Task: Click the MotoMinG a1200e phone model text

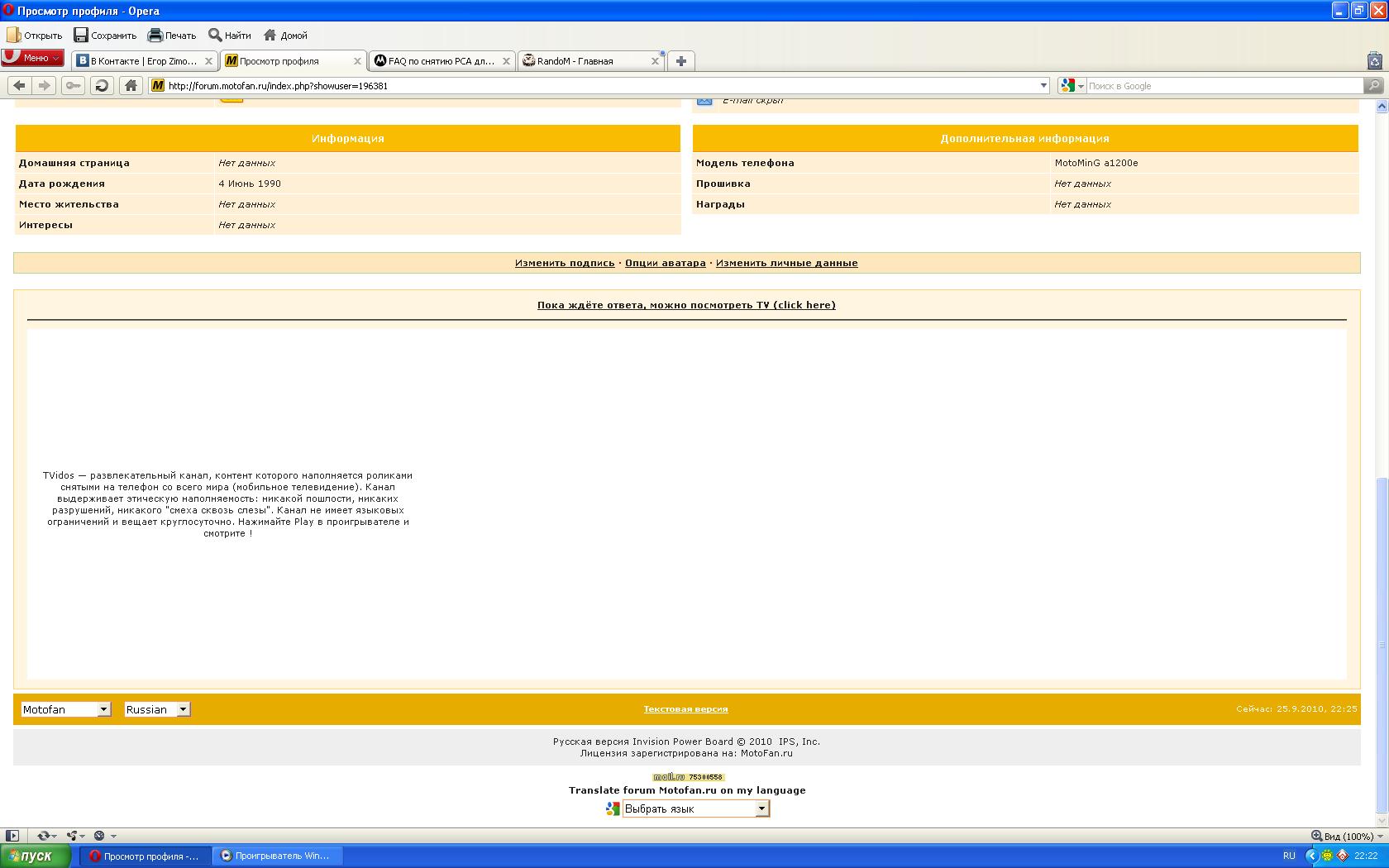Action: 1096,163
